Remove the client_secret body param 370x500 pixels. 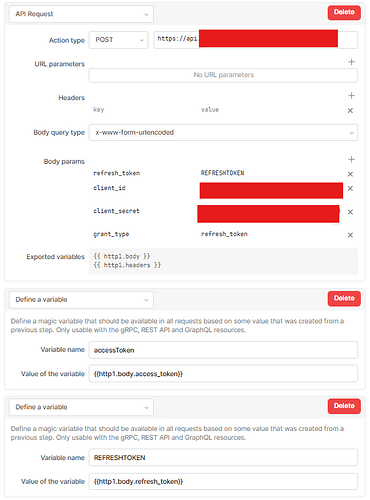350,212
